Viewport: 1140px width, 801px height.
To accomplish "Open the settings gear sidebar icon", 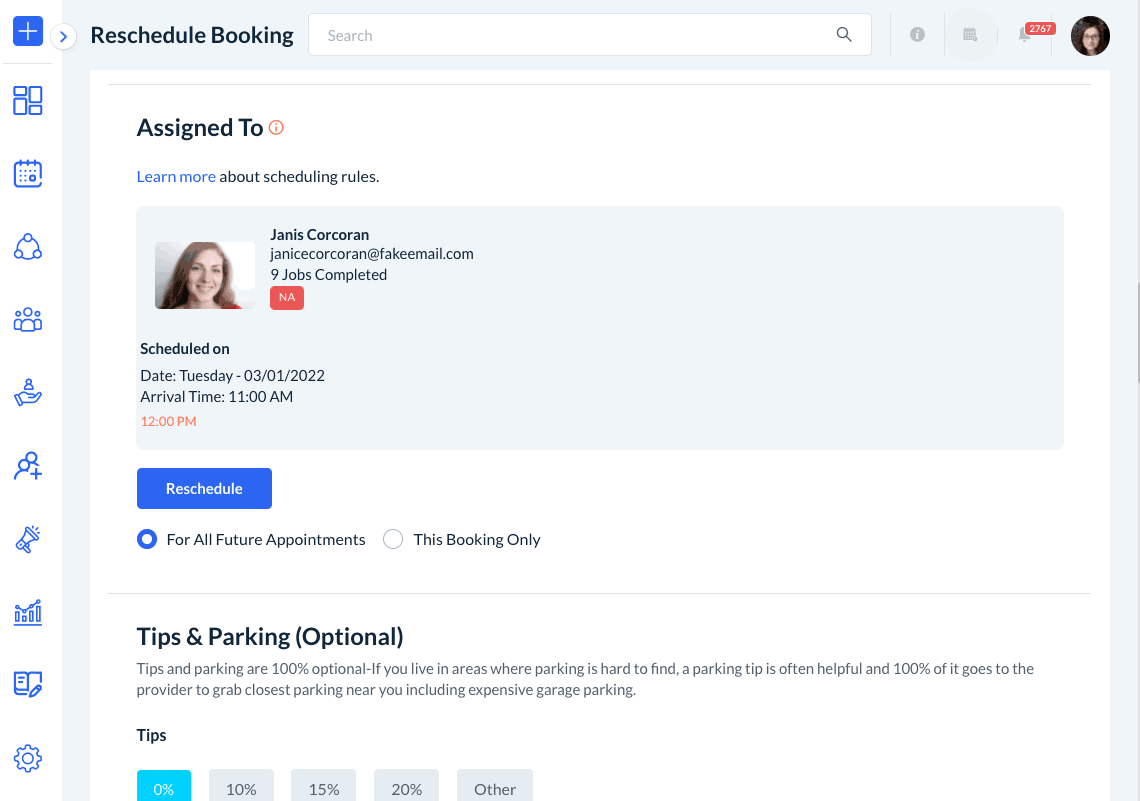I will [28, 758].
